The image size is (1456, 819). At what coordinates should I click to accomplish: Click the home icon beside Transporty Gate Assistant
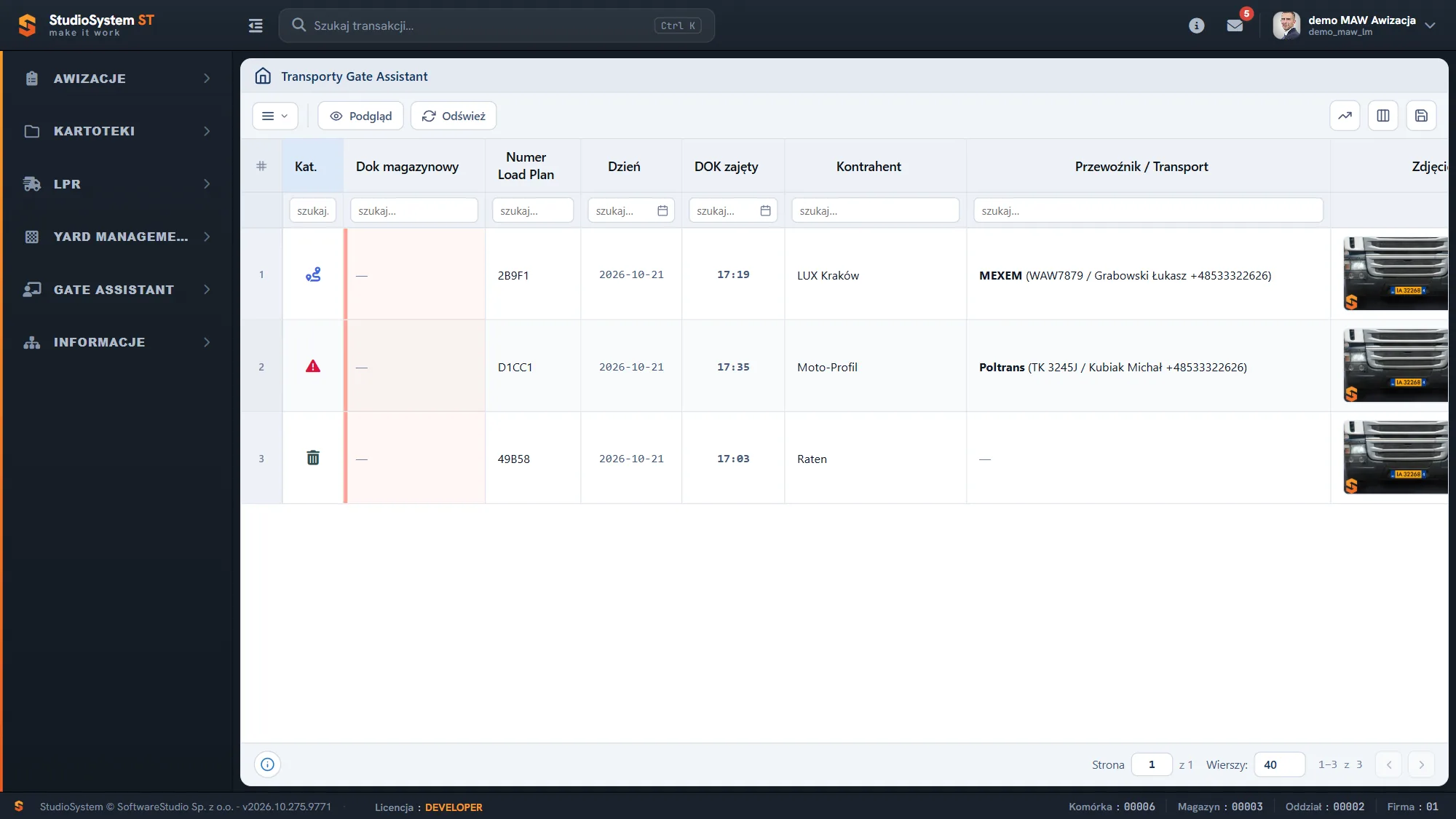tap(263, 76)
